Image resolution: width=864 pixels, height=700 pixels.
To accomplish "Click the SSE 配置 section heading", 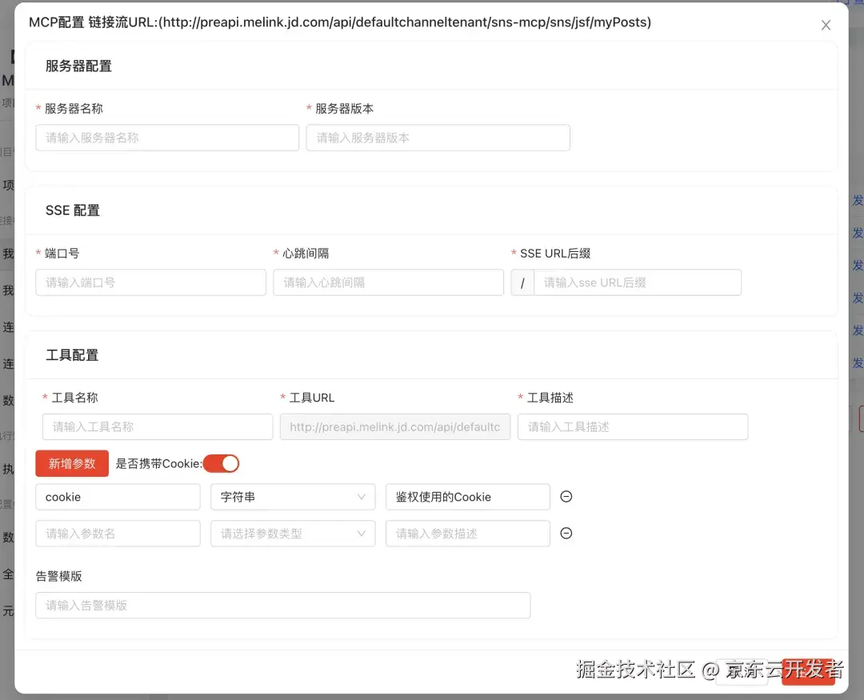I will (x=73, y=211).
